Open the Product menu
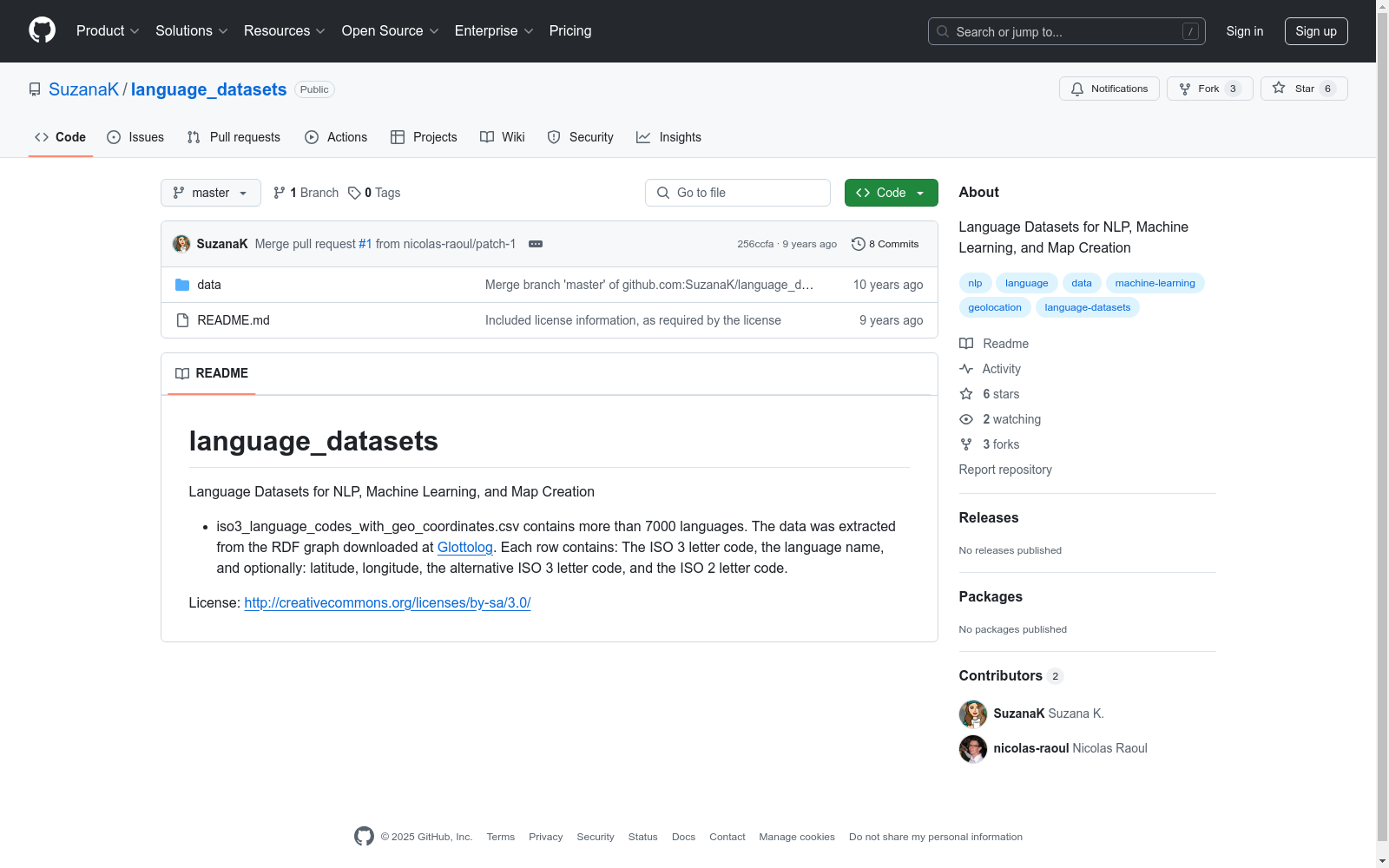 point(108,31)
